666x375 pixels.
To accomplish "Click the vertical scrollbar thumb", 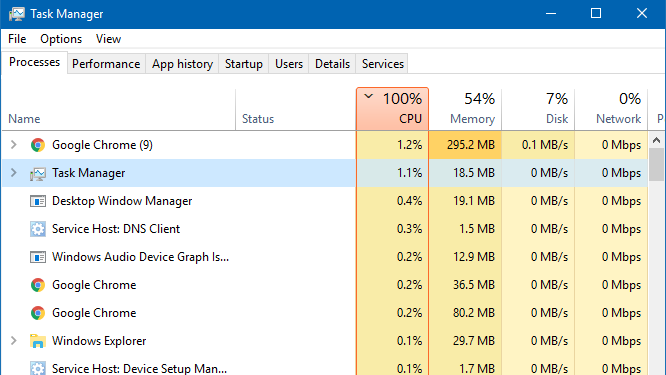I will [657, 164].
